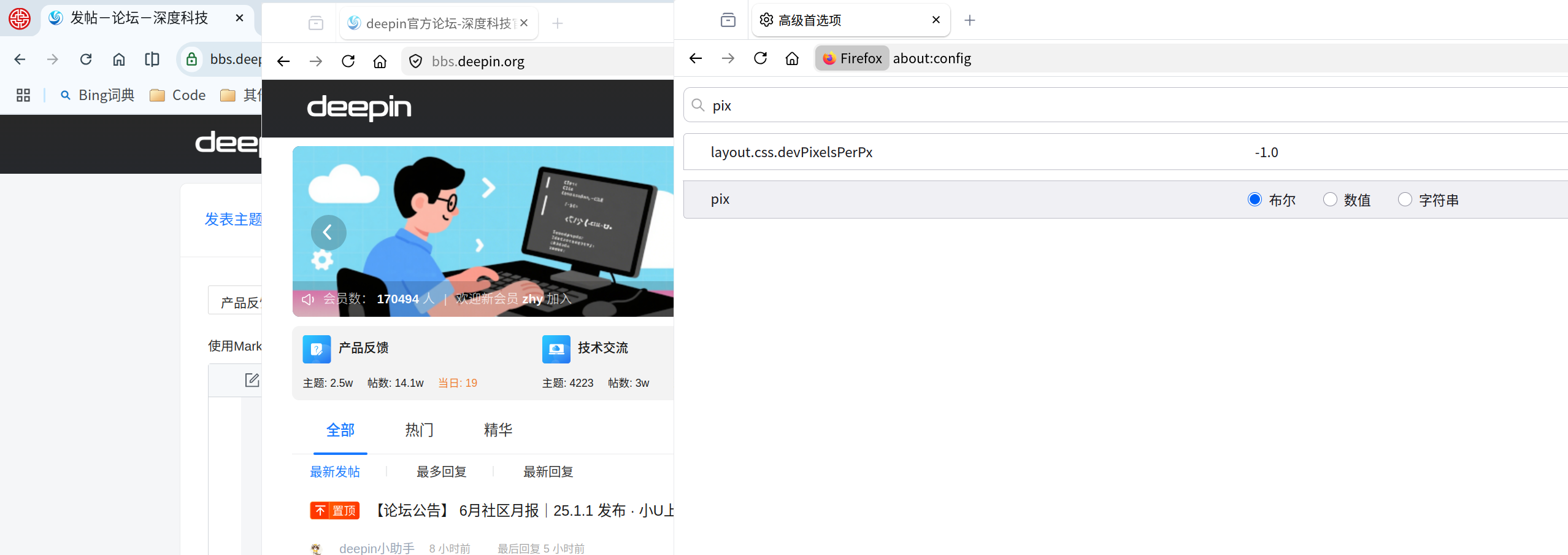Click the pix search preference field
Image resolution: width=1568 pixels, height=555 pixels.
click(x=1126, y=105)
